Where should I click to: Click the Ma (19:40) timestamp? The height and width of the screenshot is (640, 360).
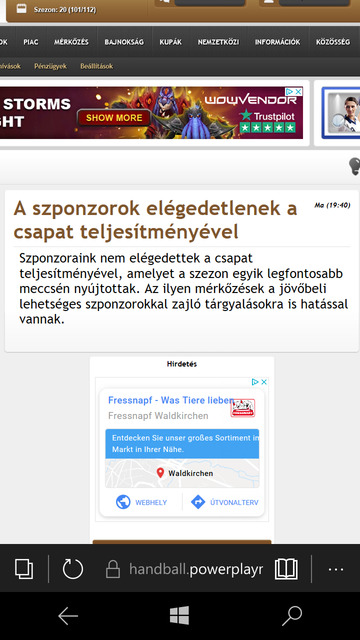point(332,205)
